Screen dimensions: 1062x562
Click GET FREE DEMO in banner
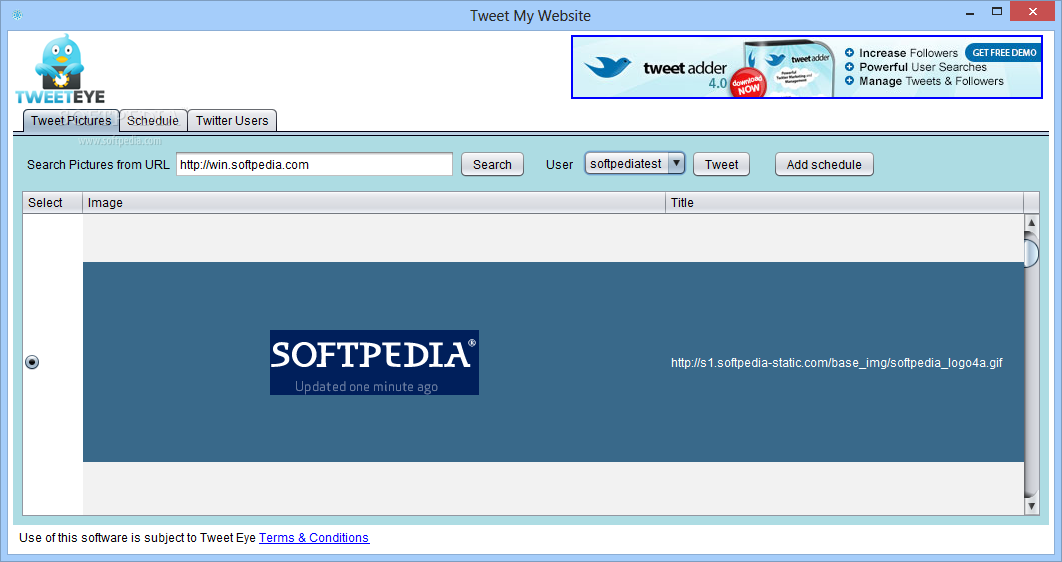[1004, 53]
